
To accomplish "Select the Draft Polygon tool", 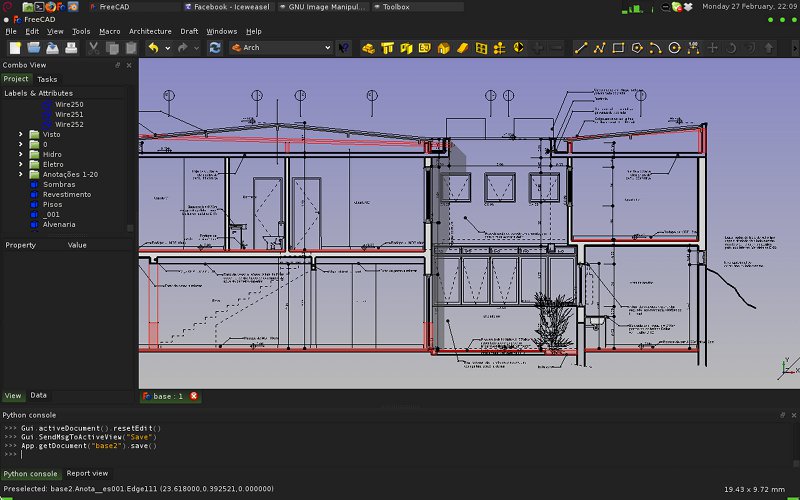I will click(x=637, y=48).
